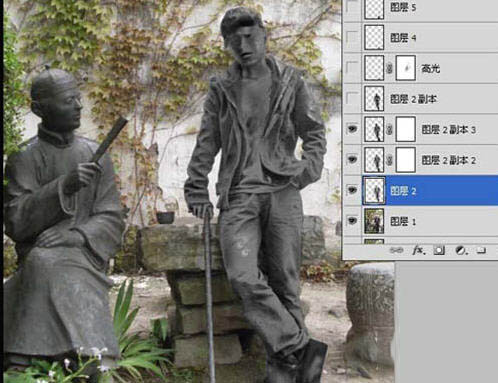The image size is (498, 383).
Task: Select the 图层 2 副本 2 layer thumbnail
Action: [374, 160]
